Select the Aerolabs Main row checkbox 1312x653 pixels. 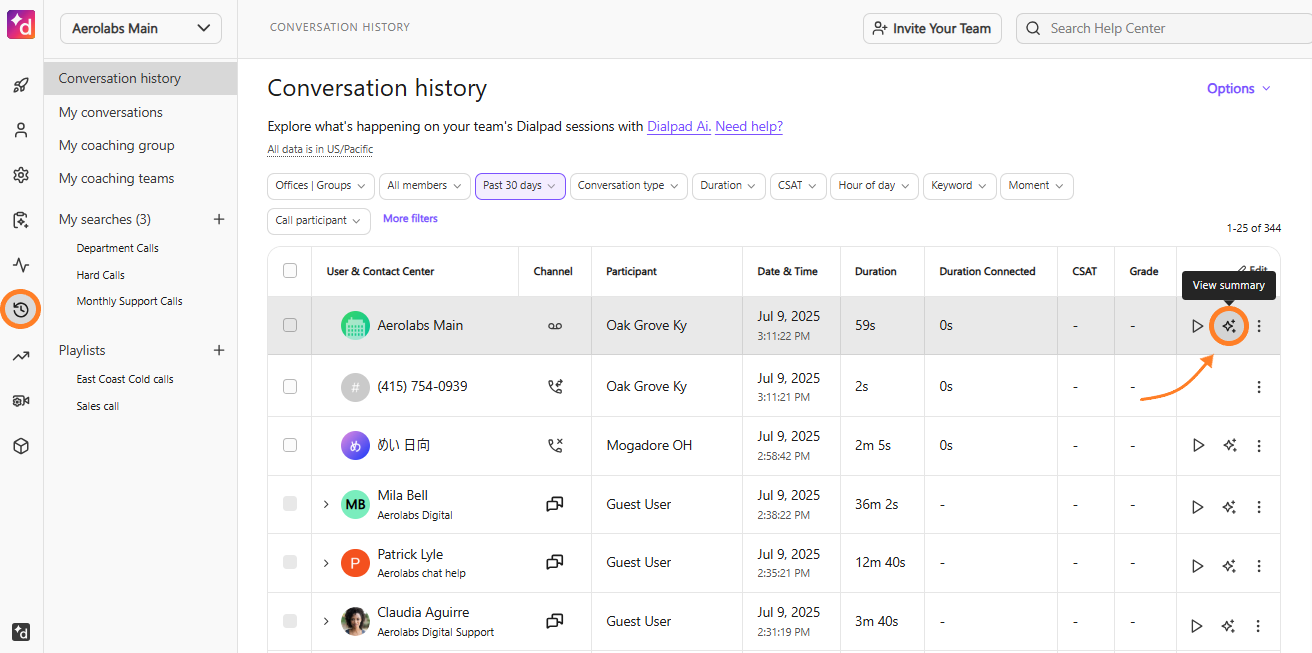pyautogui.click(x=290, y=325)
